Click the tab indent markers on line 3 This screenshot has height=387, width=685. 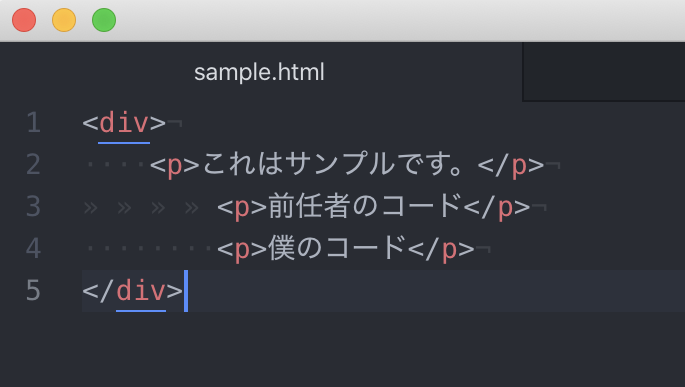[141, 208]
